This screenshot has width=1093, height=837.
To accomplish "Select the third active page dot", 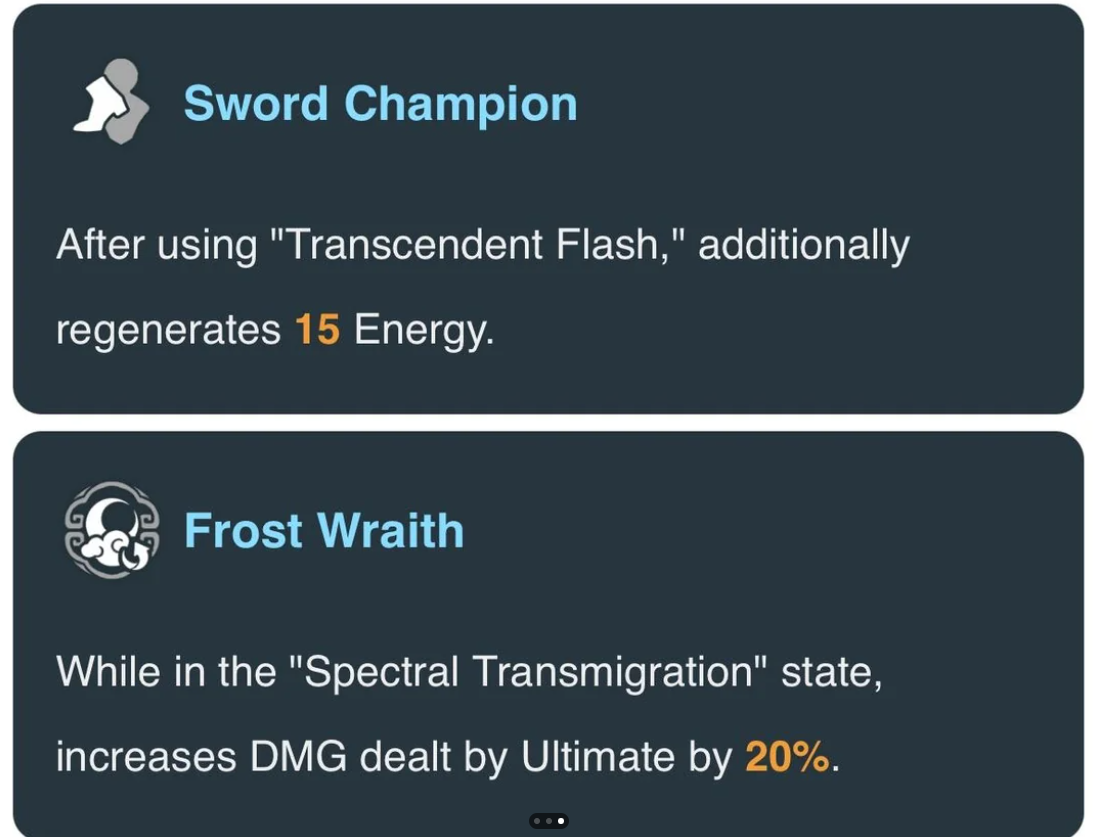I will pyautogui.click(x=561, y=821).
